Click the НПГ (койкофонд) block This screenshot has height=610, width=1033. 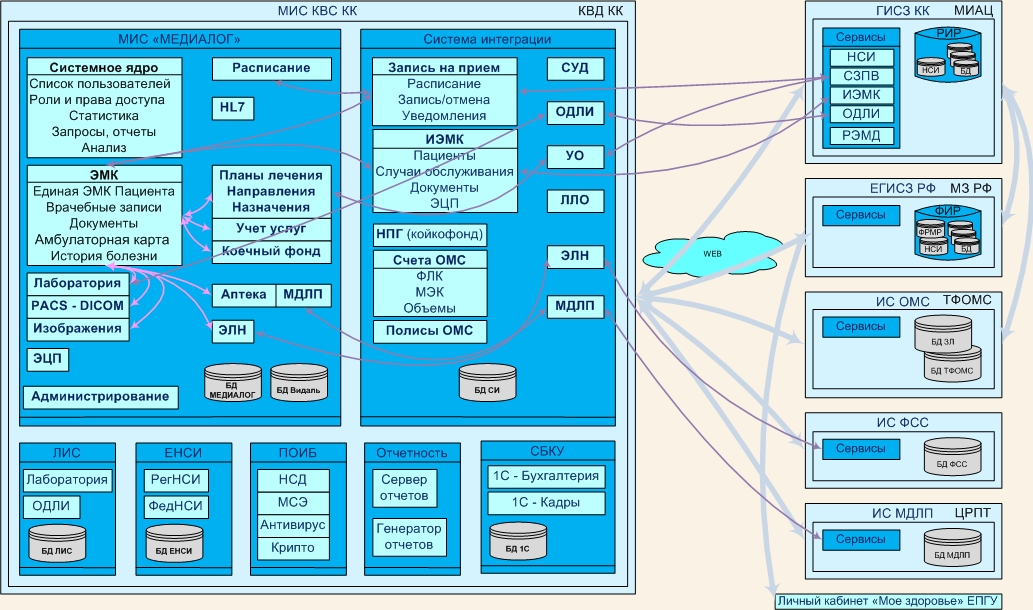click(430, 235)
